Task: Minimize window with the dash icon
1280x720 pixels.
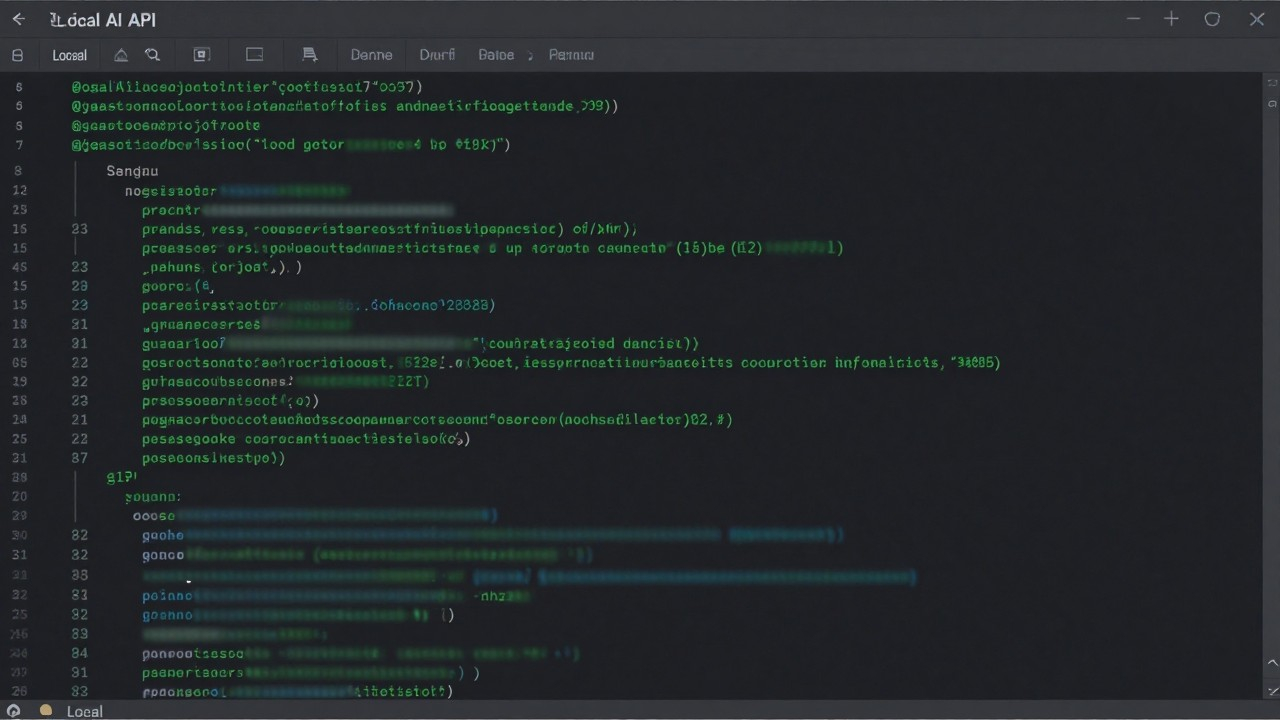Action: click(1133, 19)
